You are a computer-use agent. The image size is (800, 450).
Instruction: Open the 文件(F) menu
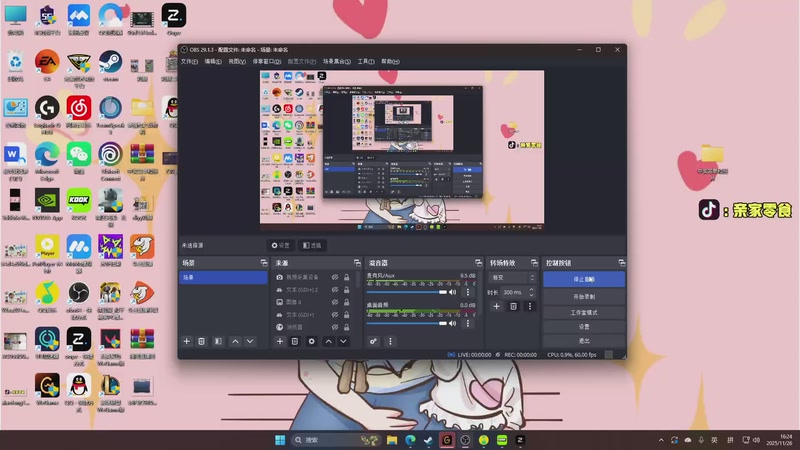pos(189,61)
